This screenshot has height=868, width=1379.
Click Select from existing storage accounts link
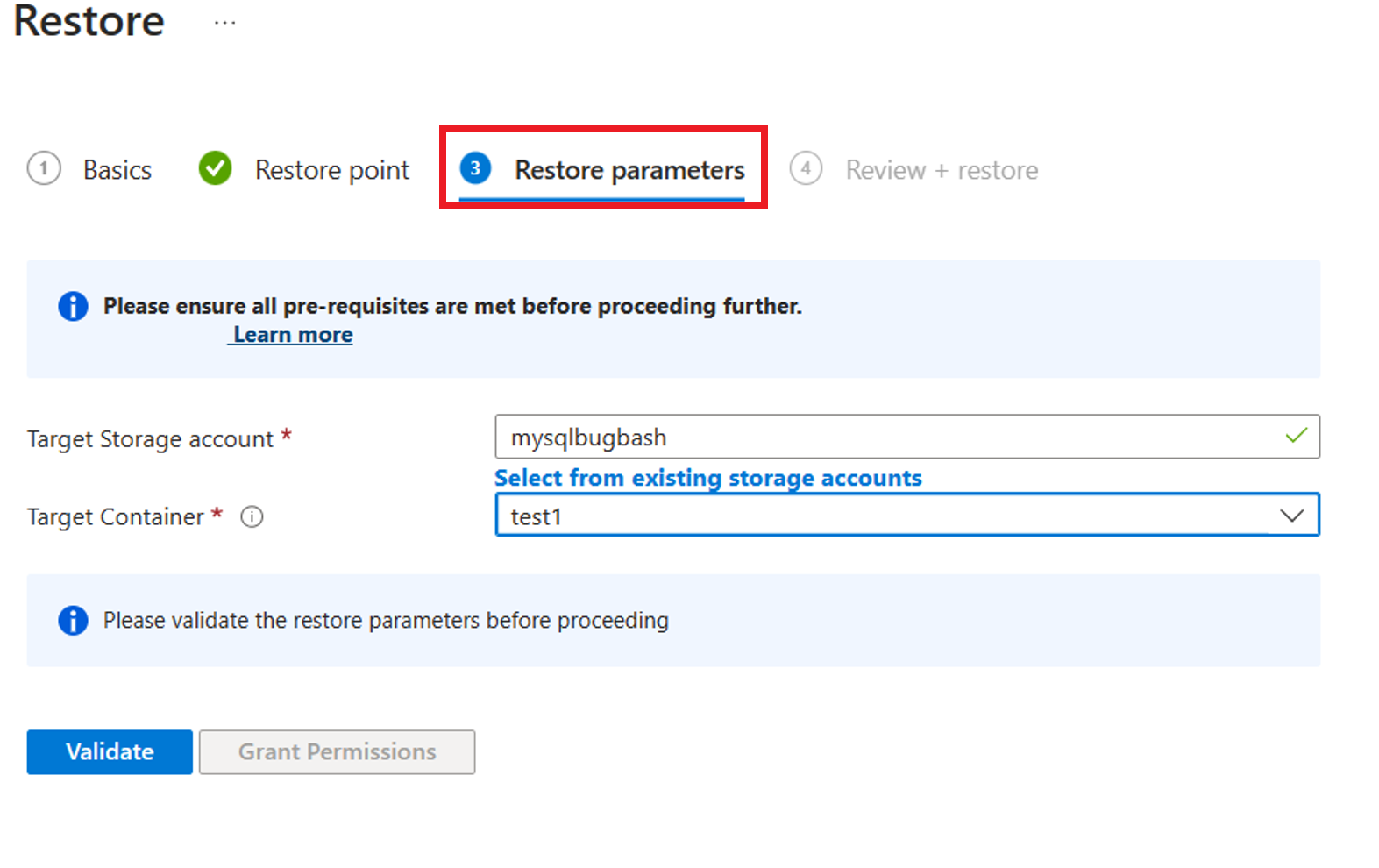pyautogui.click(x=708, y=478)
